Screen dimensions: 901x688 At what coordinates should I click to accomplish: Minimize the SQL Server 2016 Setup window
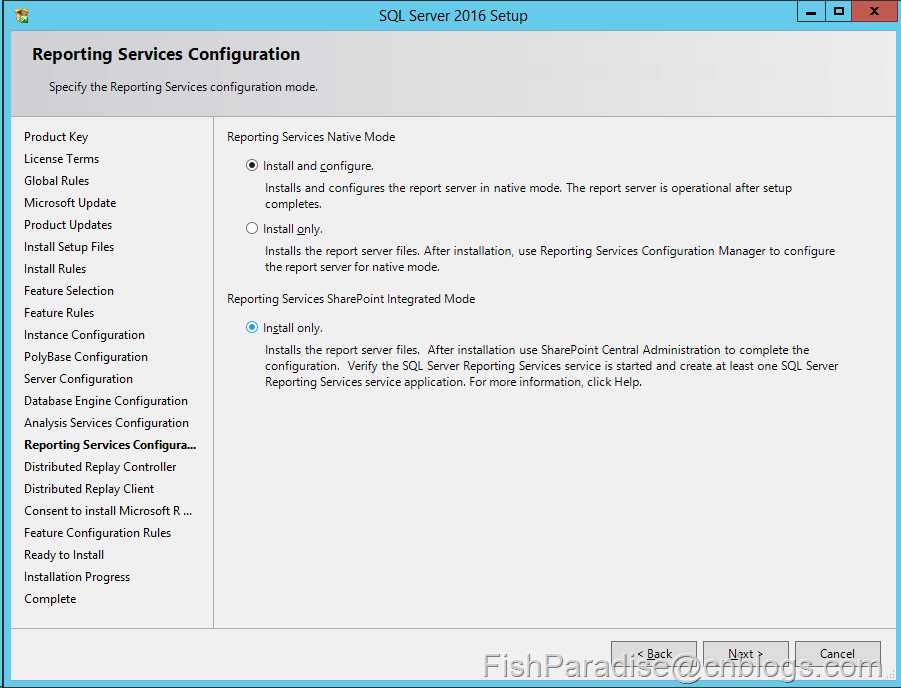[811, 11]
